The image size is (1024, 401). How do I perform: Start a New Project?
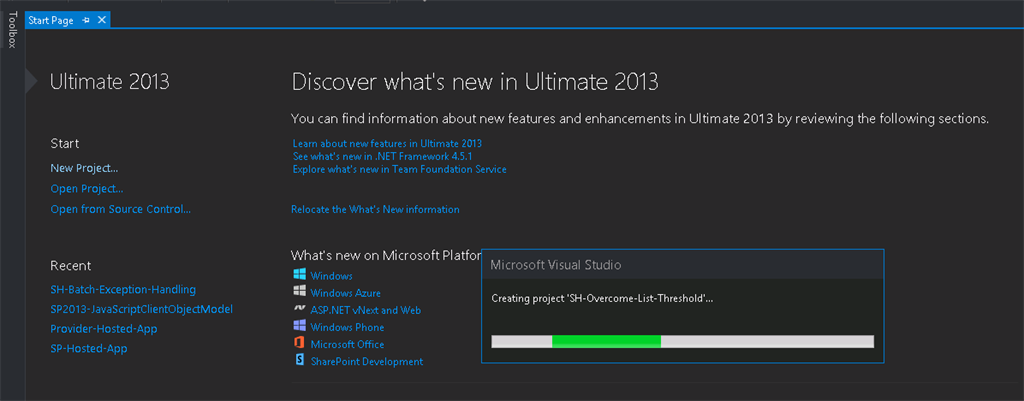click(x=84, y=168)
